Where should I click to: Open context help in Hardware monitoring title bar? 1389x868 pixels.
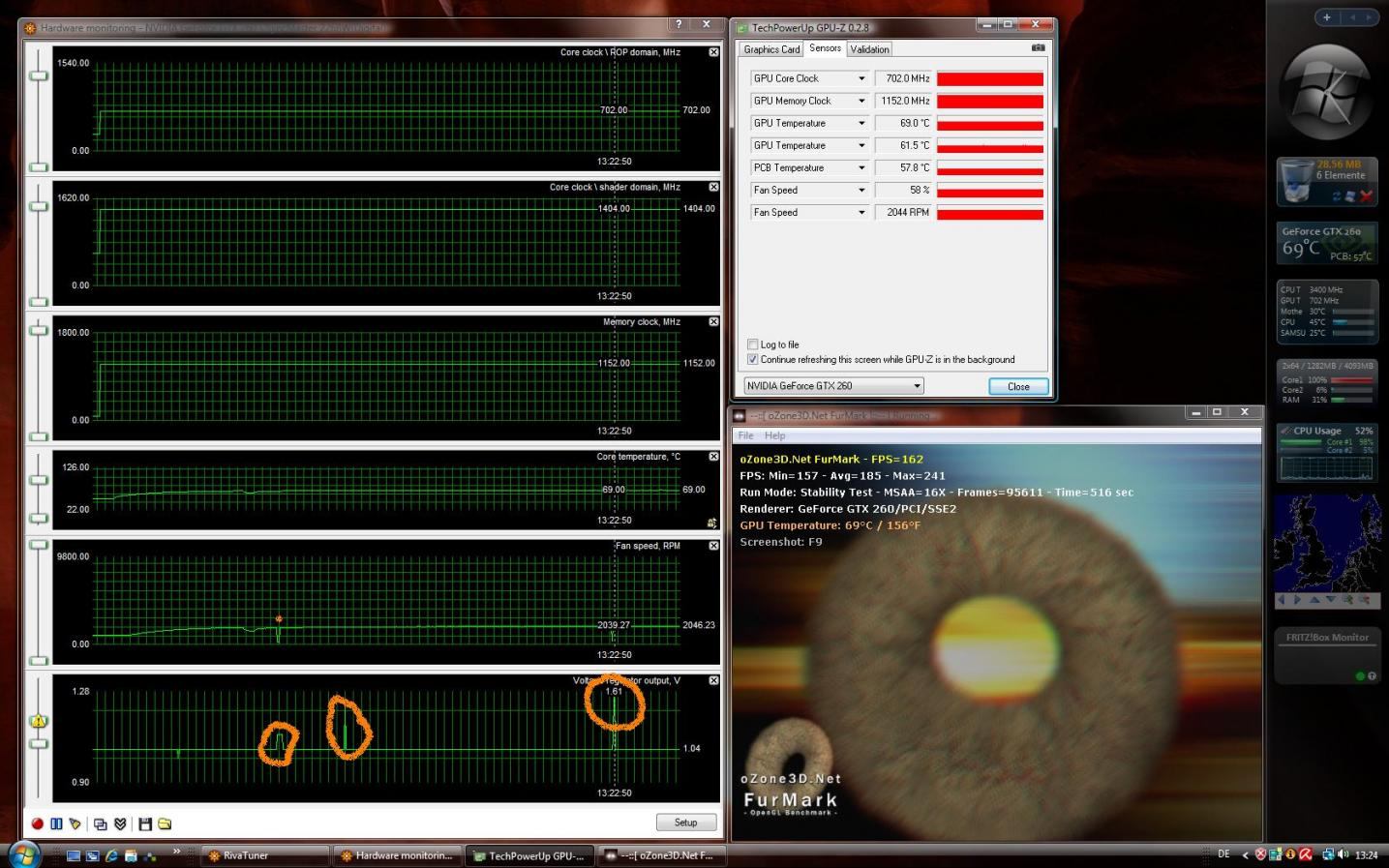679,25
